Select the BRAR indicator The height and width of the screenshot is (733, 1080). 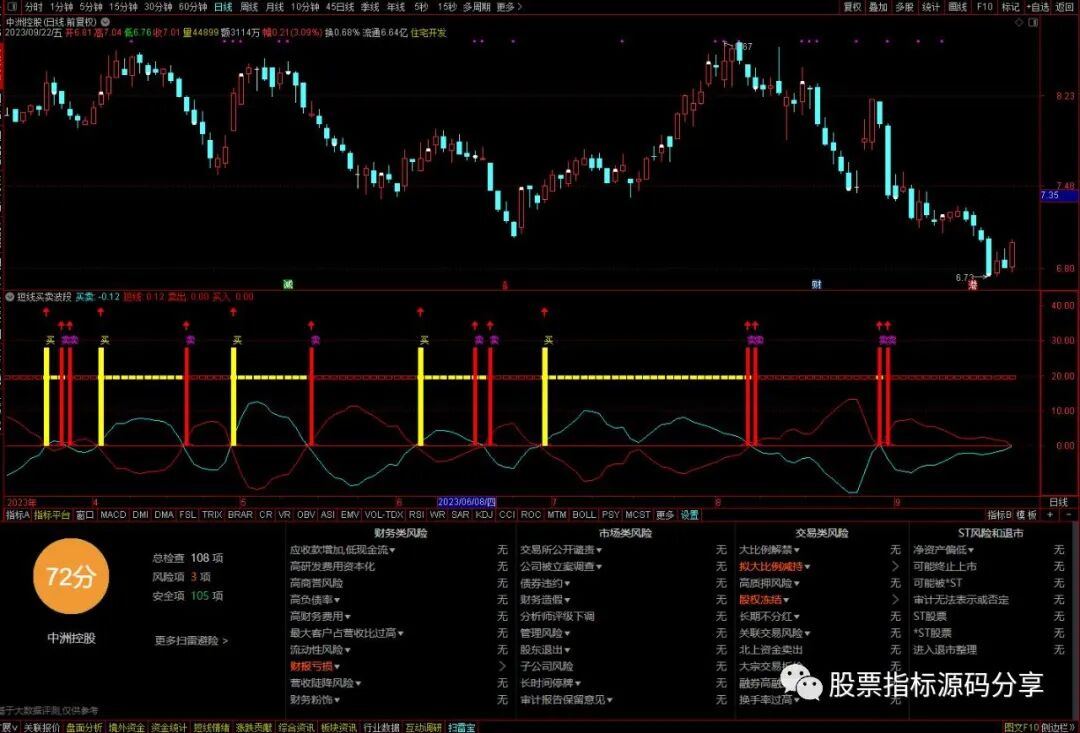tap(240, 515)
